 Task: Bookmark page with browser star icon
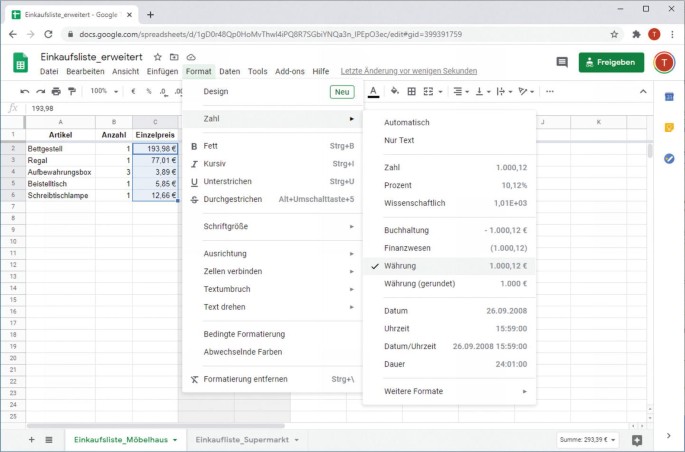point(614,34)
